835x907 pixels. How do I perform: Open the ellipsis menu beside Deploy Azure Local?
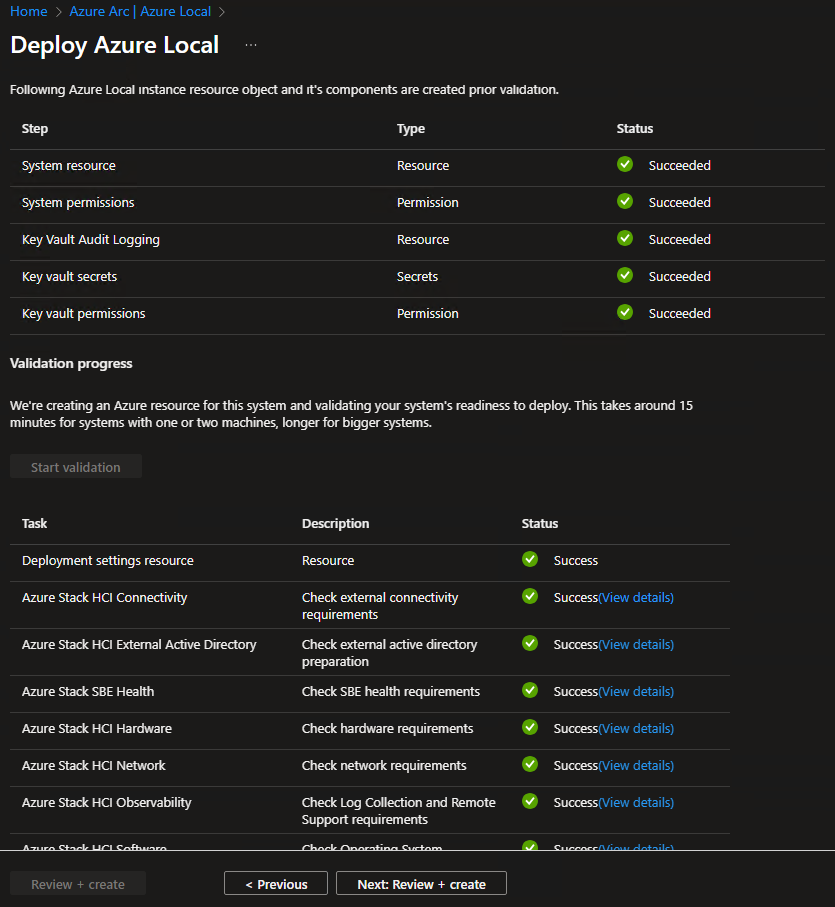click(x=250, y=45)
